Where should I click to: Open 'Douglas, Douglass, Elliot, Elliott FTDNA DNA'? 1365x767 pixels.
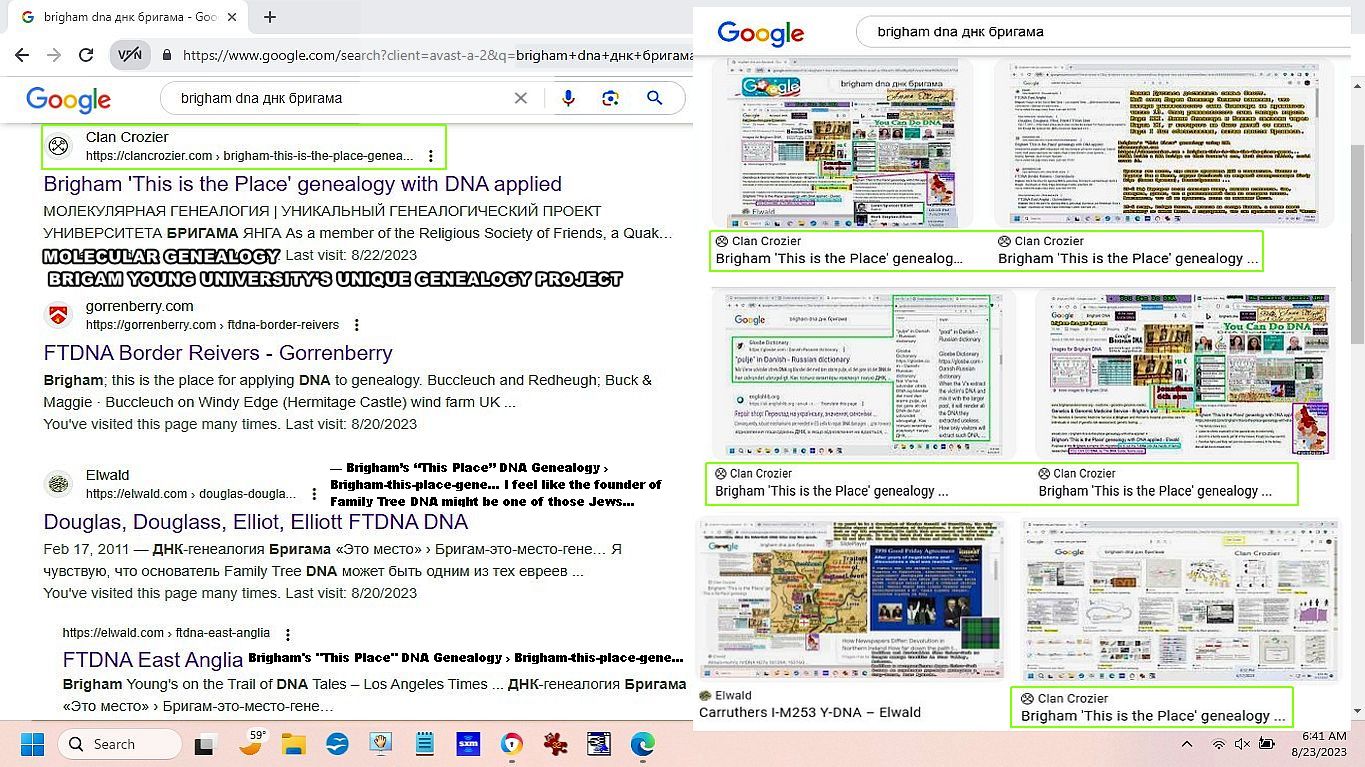click(x=255, y=522)
